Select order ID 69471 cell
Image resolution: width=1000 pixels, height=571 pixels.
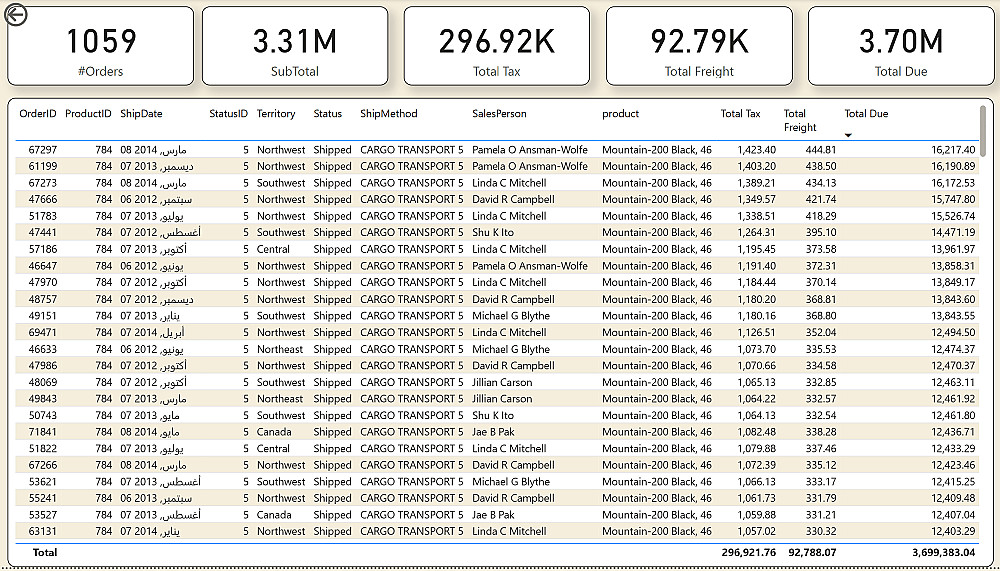(x=43, y=332)
